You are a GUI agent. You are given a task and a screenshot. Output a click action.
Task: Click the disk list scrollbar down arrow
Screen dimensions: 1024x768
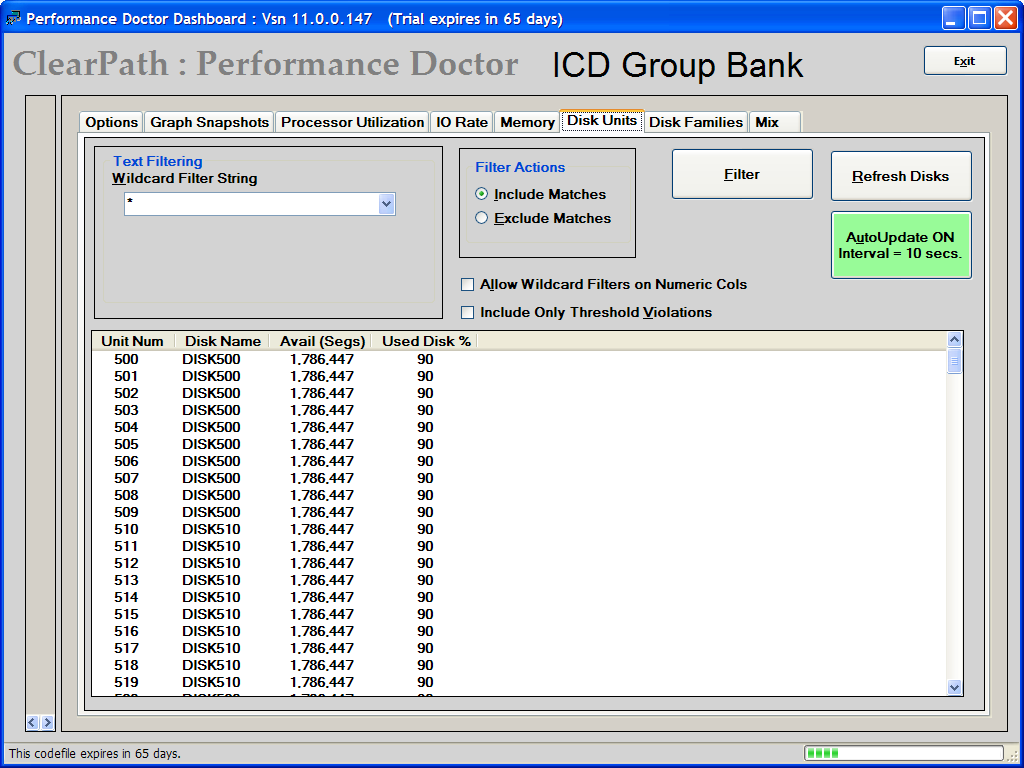(x=954, y=687)
